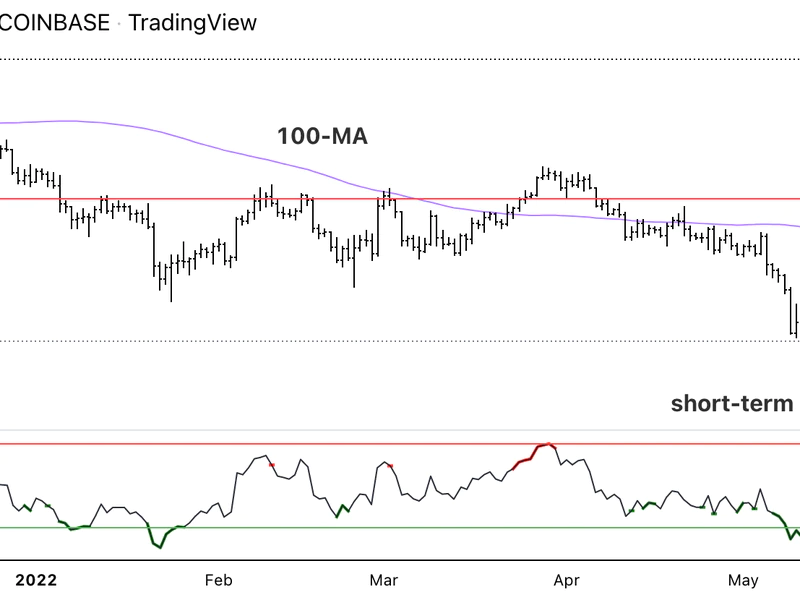The width and height of the screenshot is (800, 600).
Task: Click the TradingView title text
Action: [x=192, y=22]
